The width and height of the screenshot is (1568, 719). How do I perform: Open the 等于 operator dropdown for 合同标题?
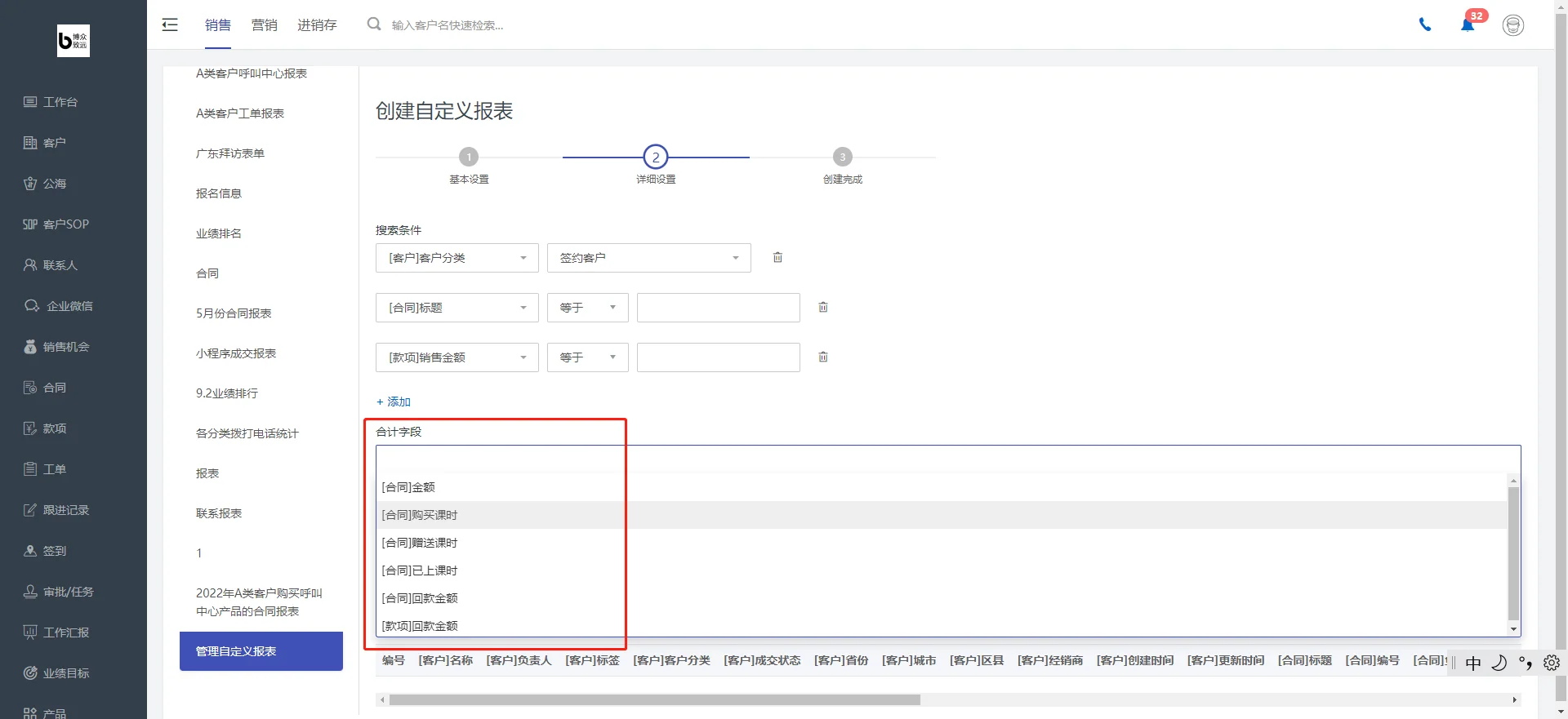588,308
